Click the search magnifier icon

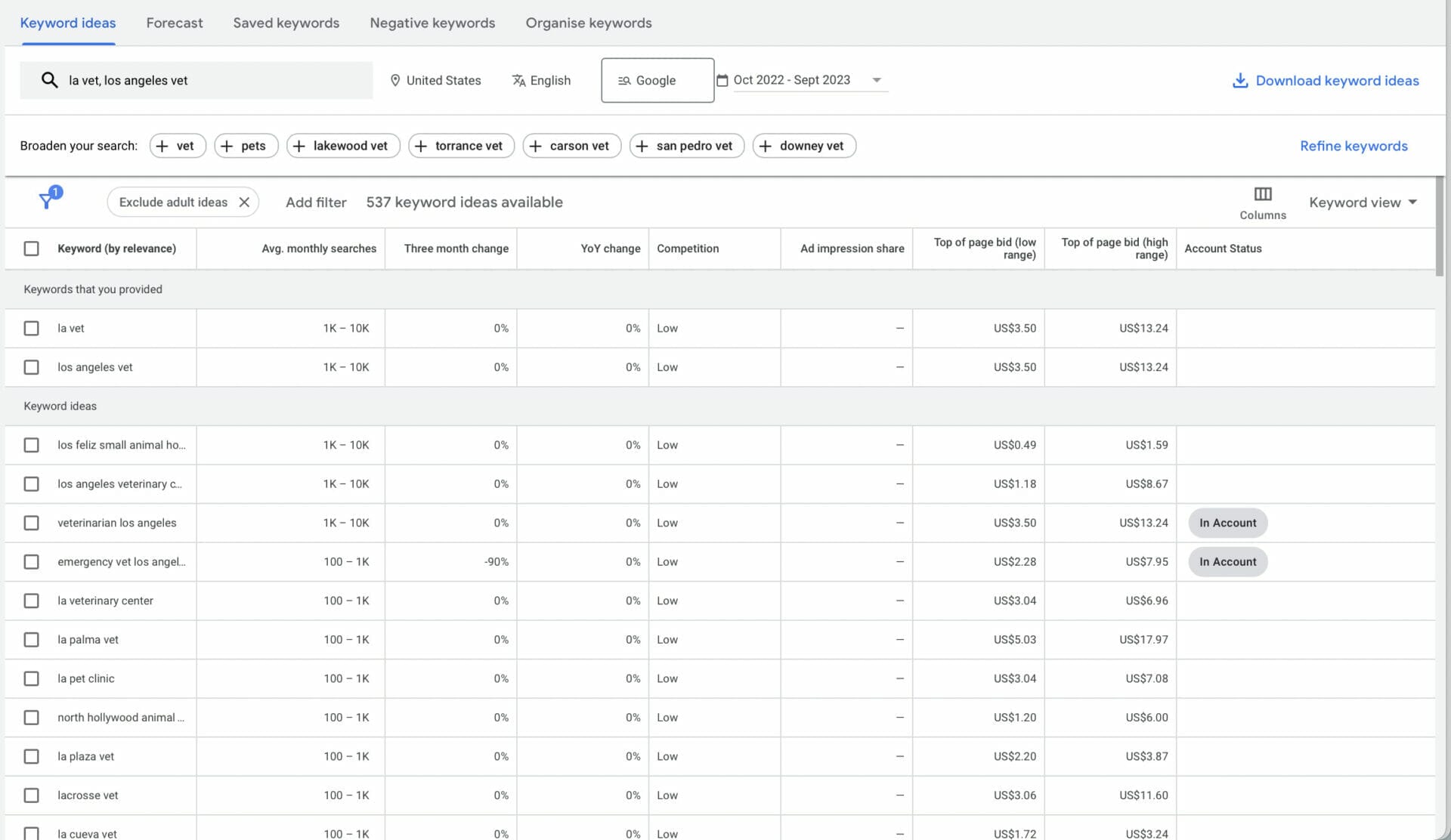coord(49,80)
